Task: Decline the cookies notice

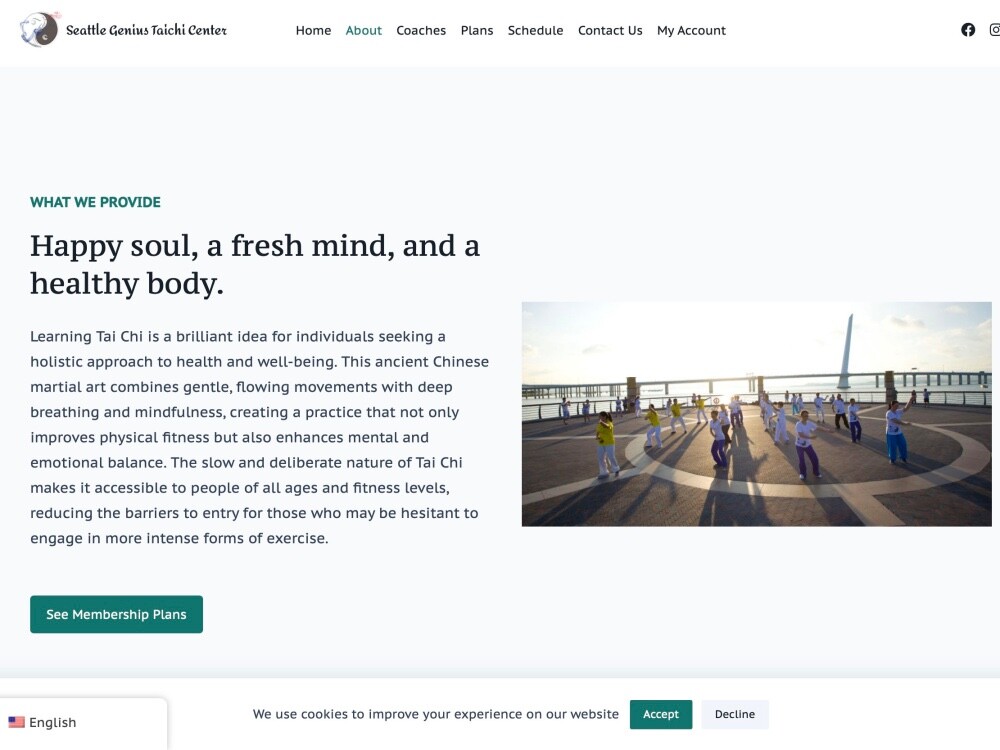Action: [x=735, y=714]
